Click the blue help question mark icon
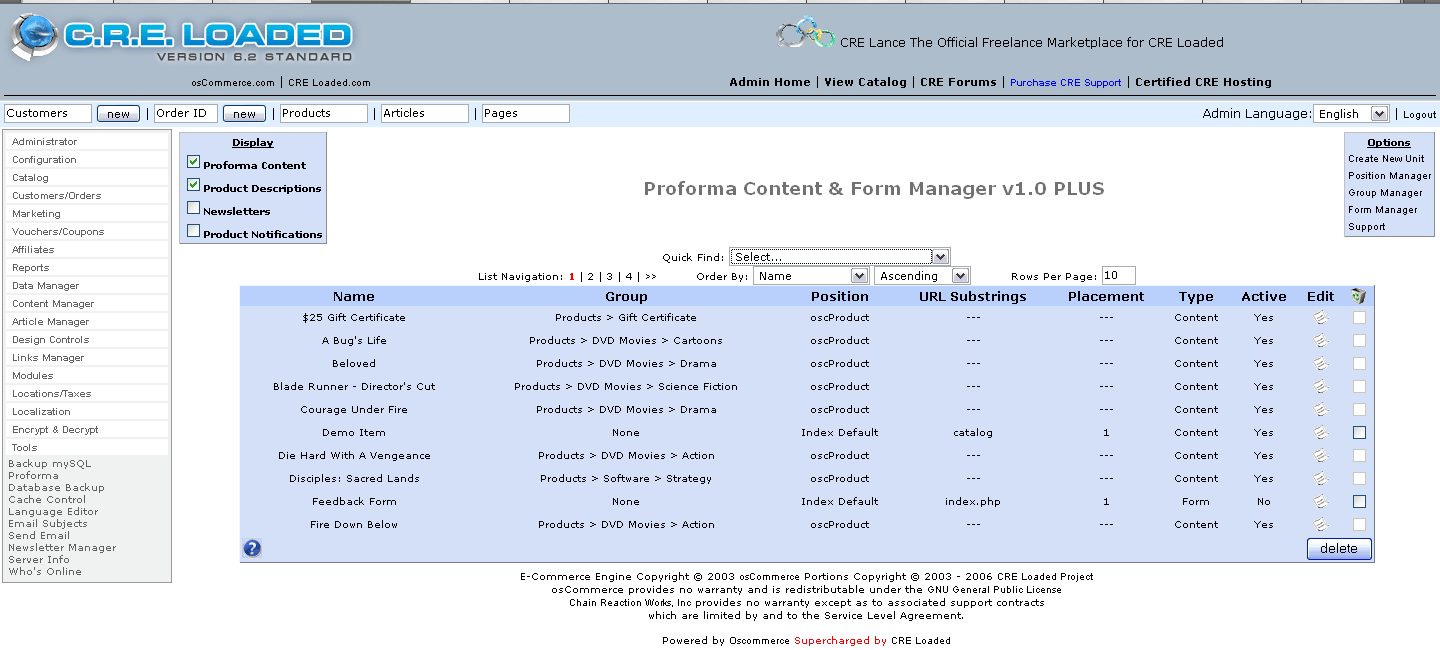Image resolution: width=1440 pixels, height=650 pixels. point(252,548)
